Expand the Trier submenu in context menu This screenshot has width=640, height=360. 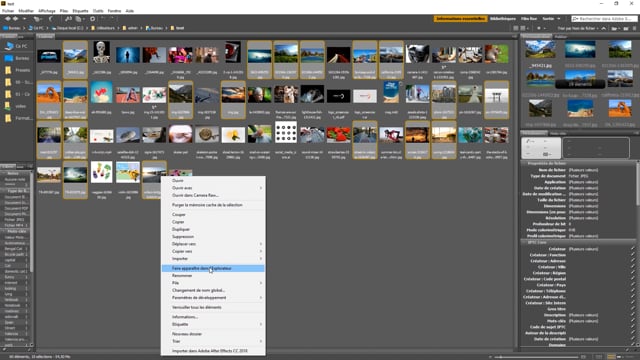261,341
